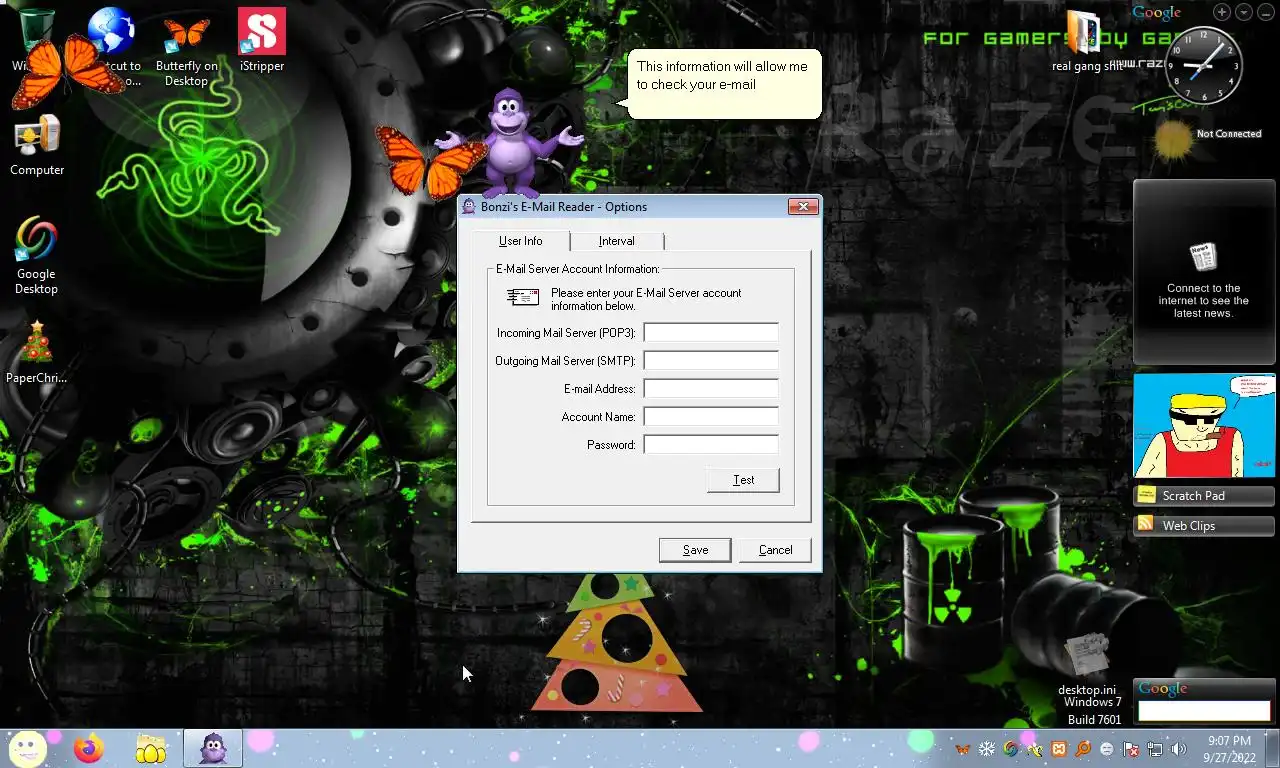Click the Google logo atop the sidebar
This screenshot has width=1280, height=768.
pyautogui.click(x=1156, y=12)
